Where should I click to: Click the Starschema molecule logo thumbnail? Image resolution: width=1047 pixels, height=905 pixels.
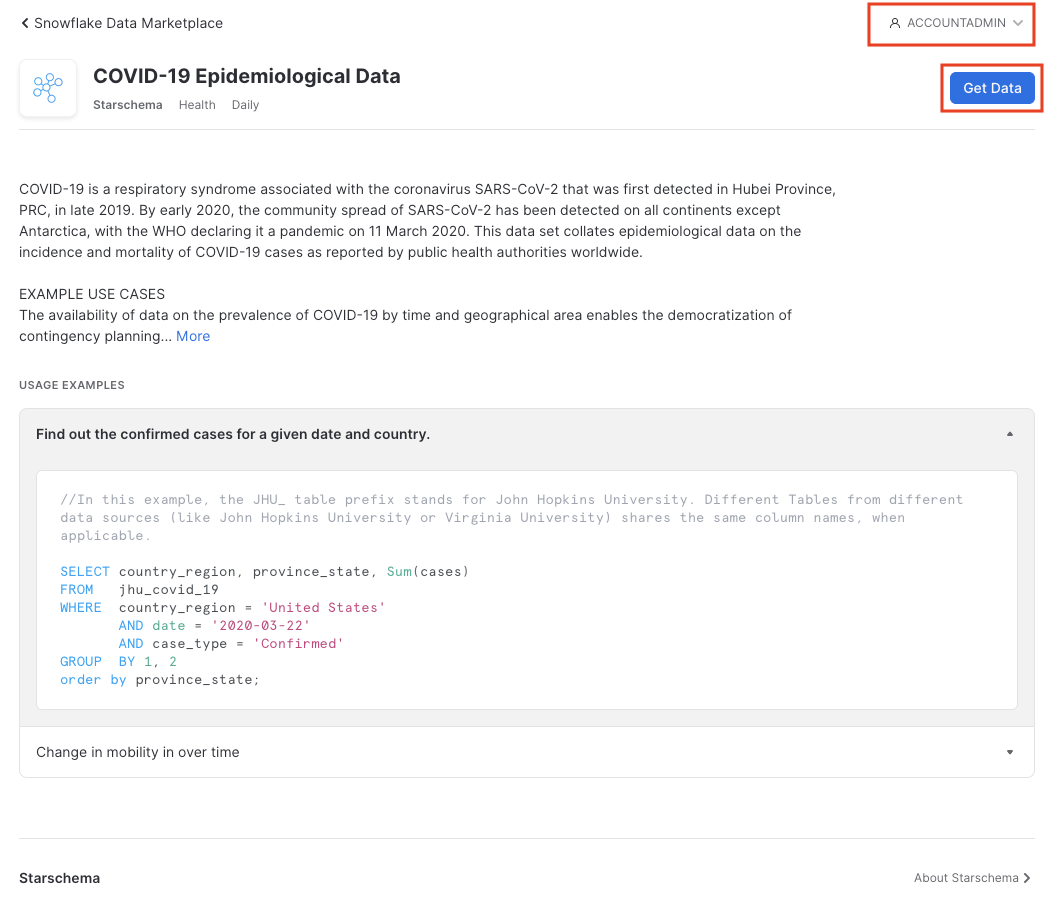coord(48,88)
